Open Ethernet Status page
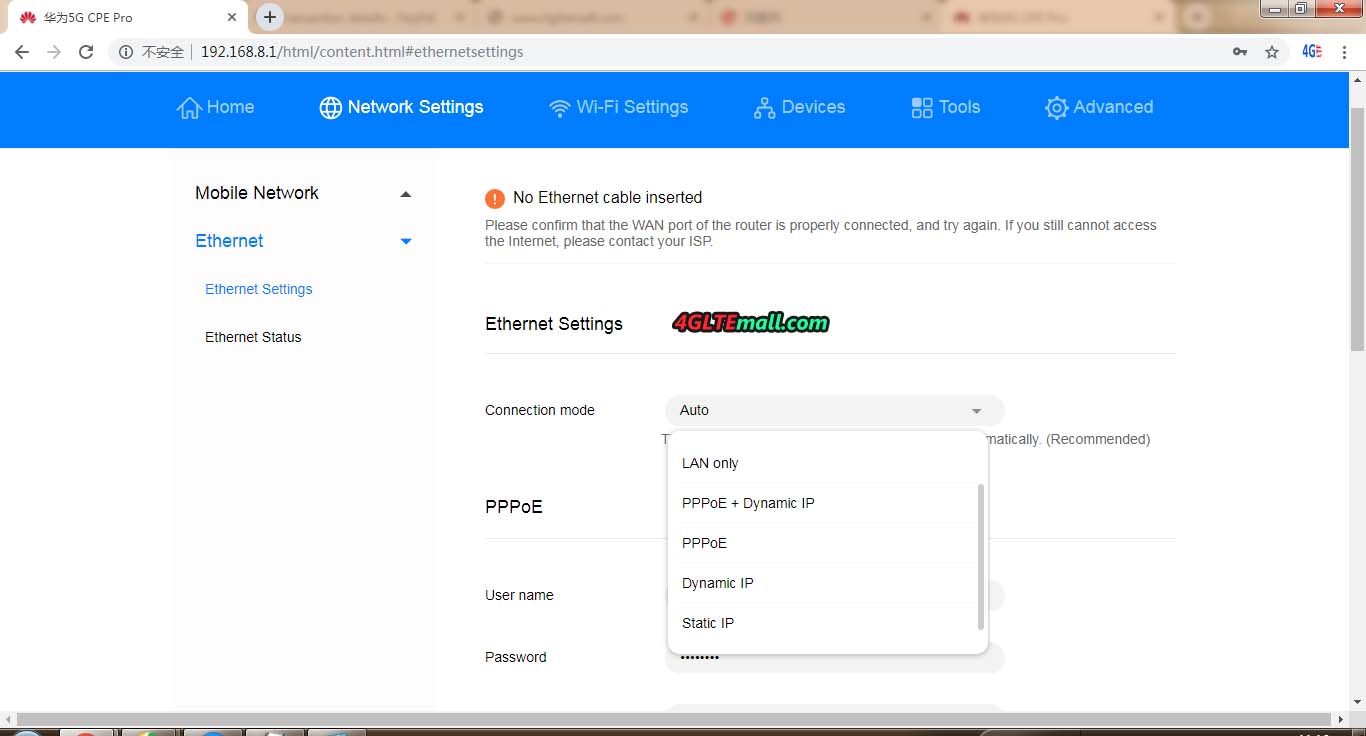 pos(253,337)
